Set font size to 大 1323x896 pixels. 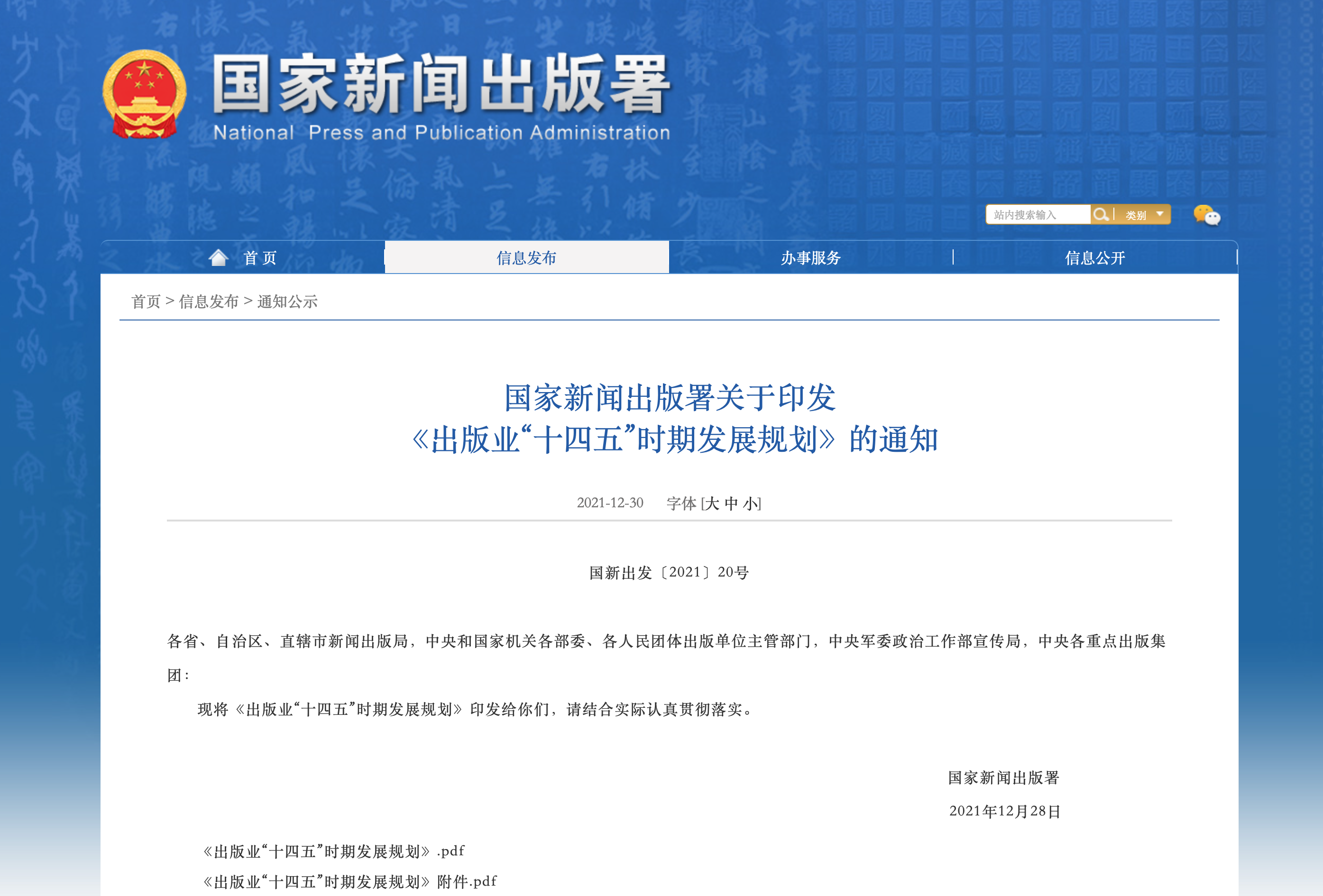(x=712, y=503)
